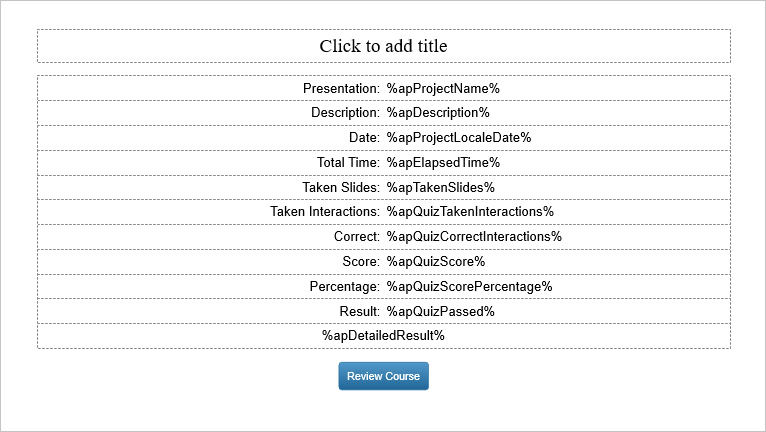Click the Correct label
The height and width of the screenshot is (432, 766).
click(x=357, y=236)
